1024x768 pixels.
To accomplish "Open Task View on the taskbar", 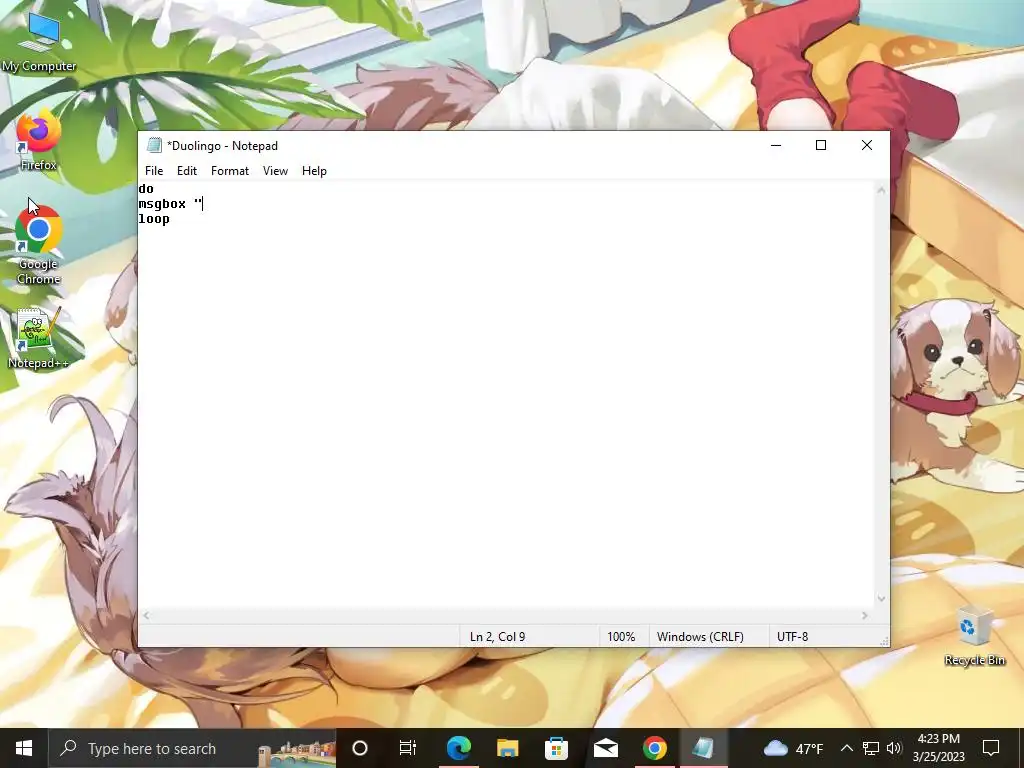I will [408, 748].
